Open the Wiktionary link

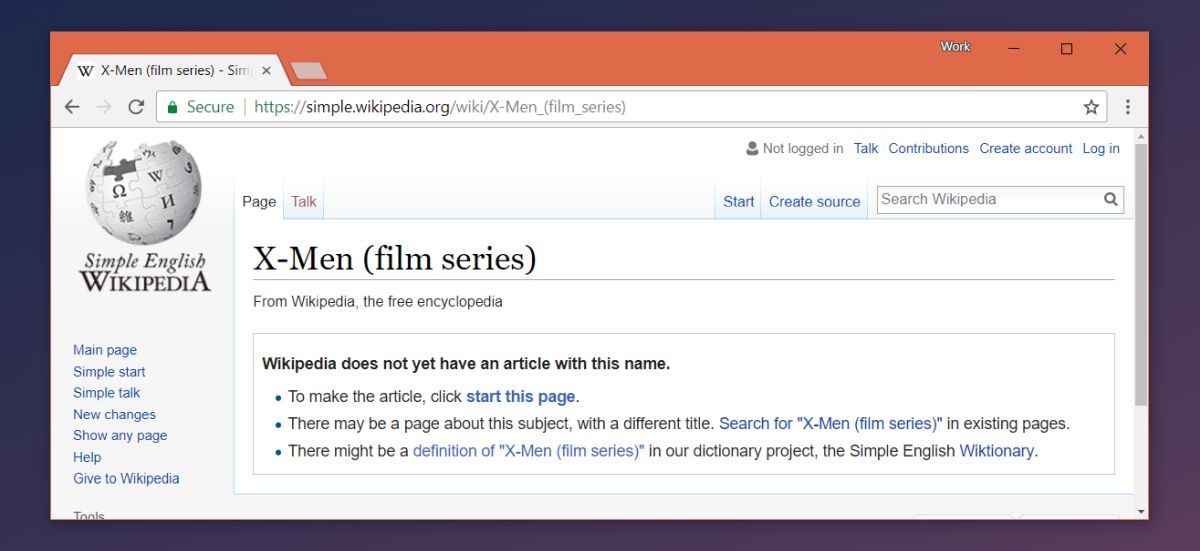pos(996,450)
